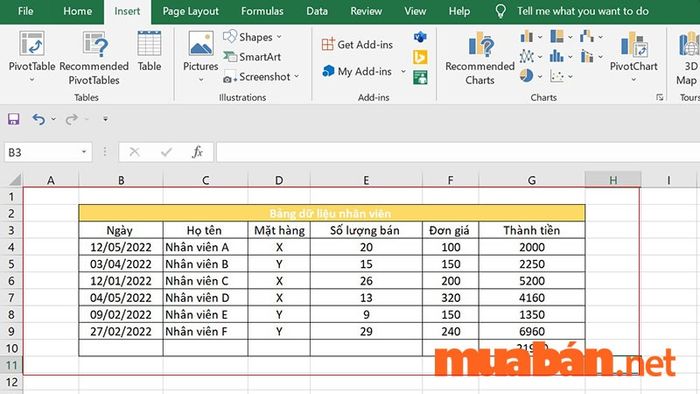Click the Bing Maps add-in icon
This screenshot has height=394, width=700.
(x=420, y=57)
